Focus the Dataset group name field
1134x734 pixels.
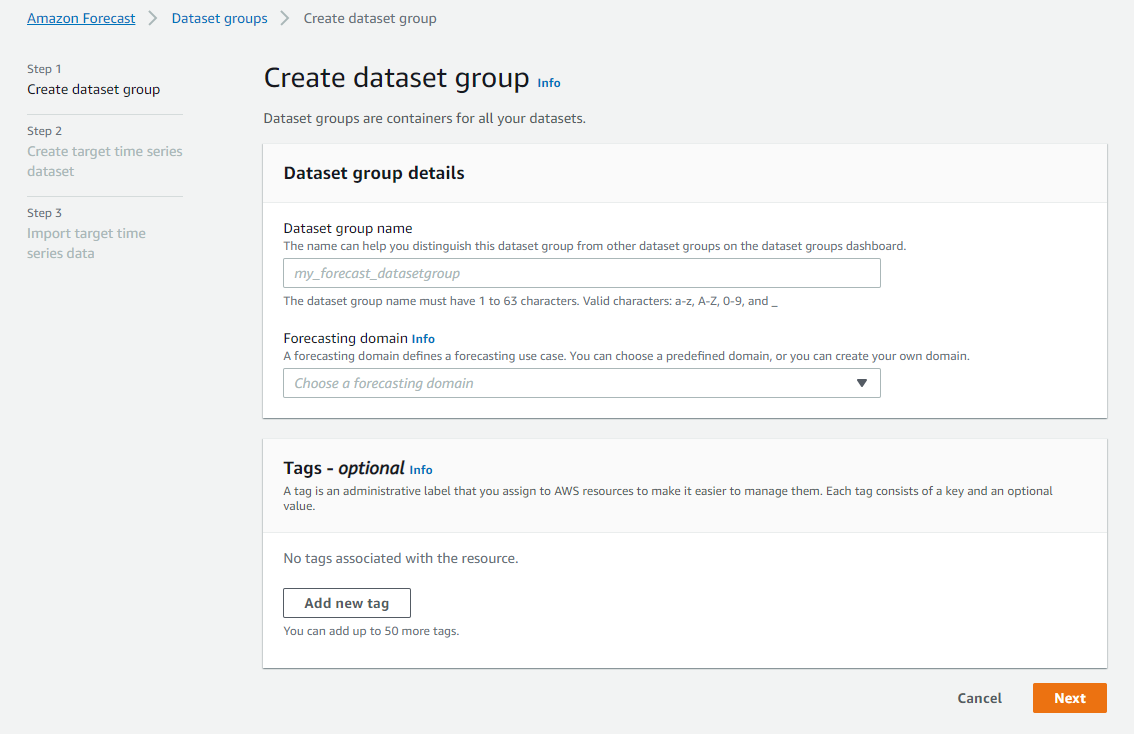(x=581, y=273)
